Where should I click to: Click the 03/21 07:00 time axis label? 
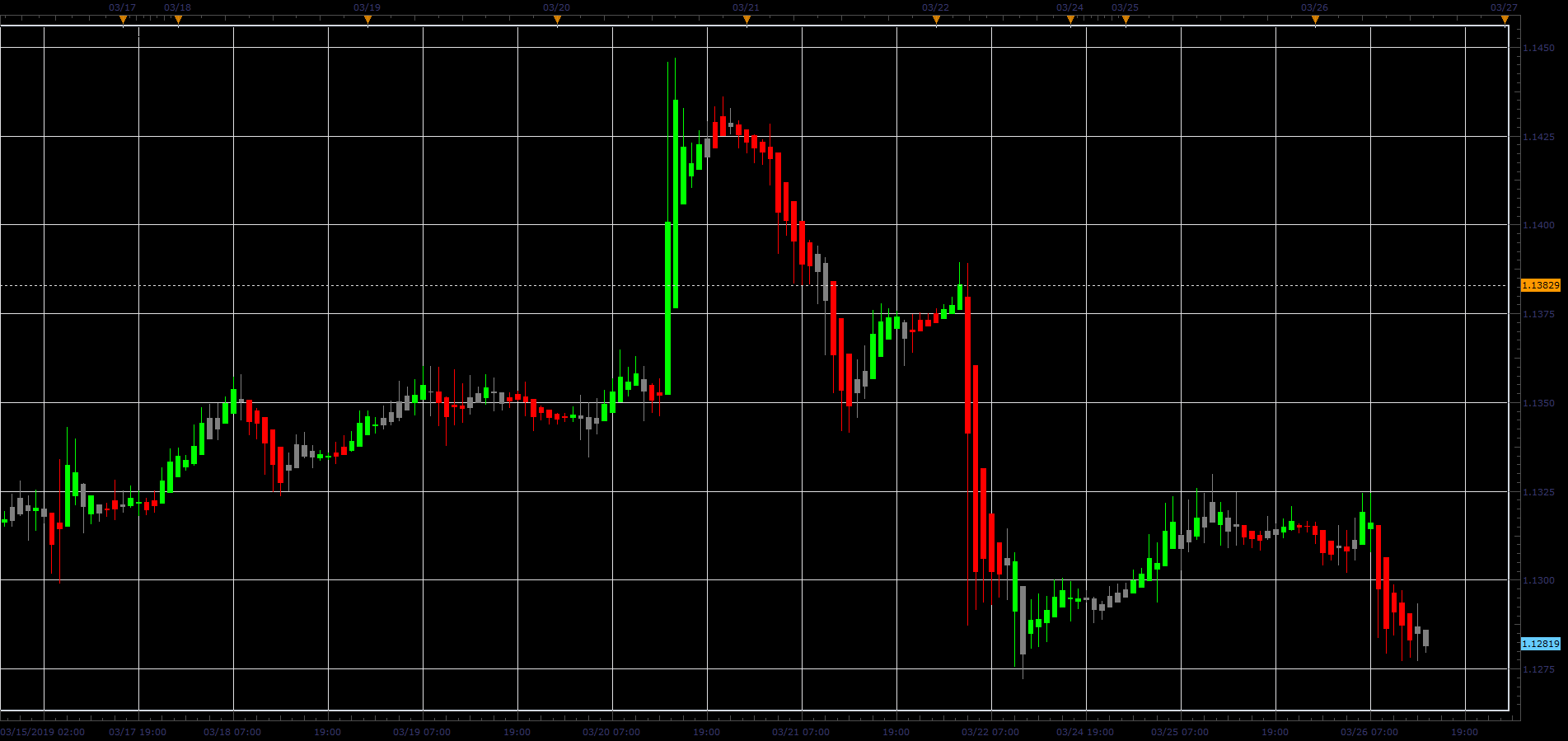(801, 732)
